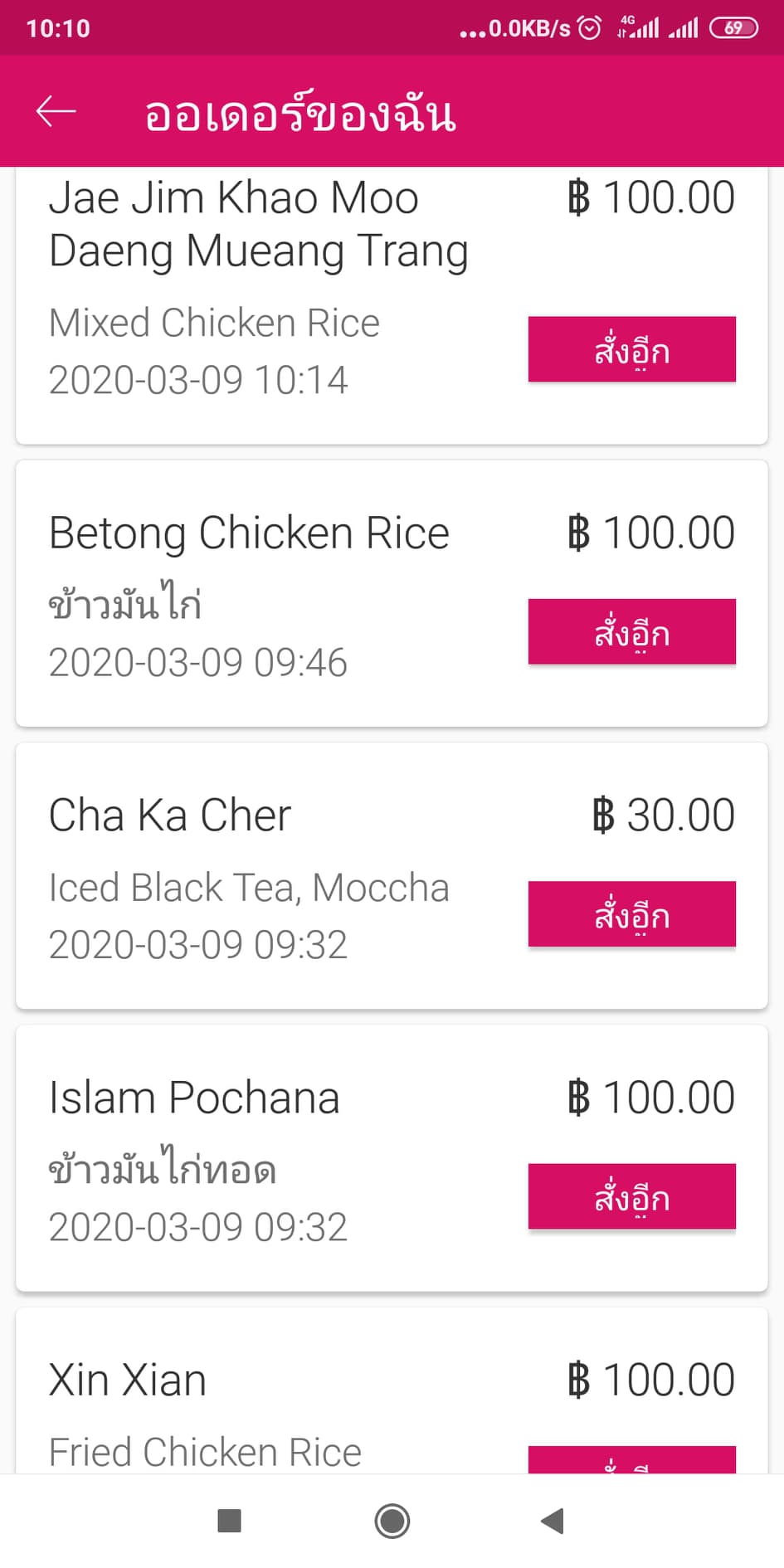Tap the back arrow in header

56,111
